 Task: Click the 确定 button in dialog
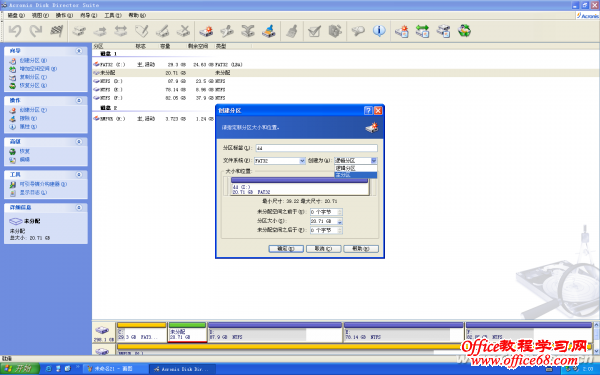[x=286, y=249]
